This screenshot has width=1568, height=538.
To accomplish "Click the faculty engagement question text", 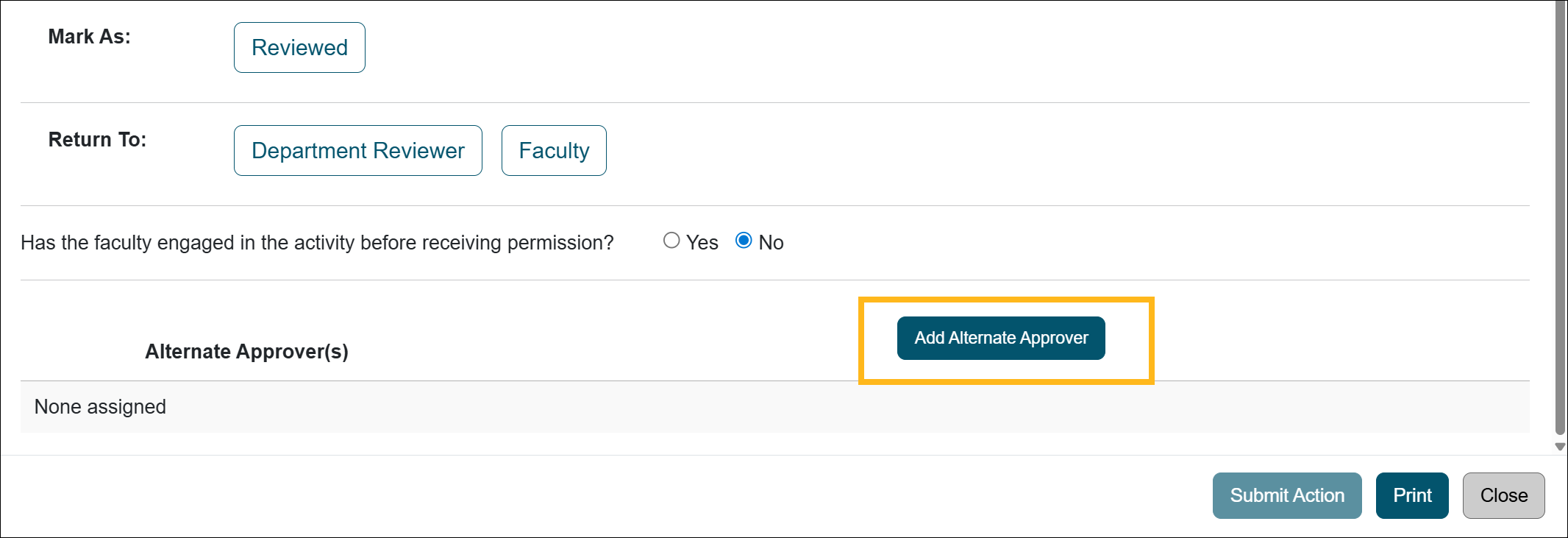I will click(x=317, y=242).
